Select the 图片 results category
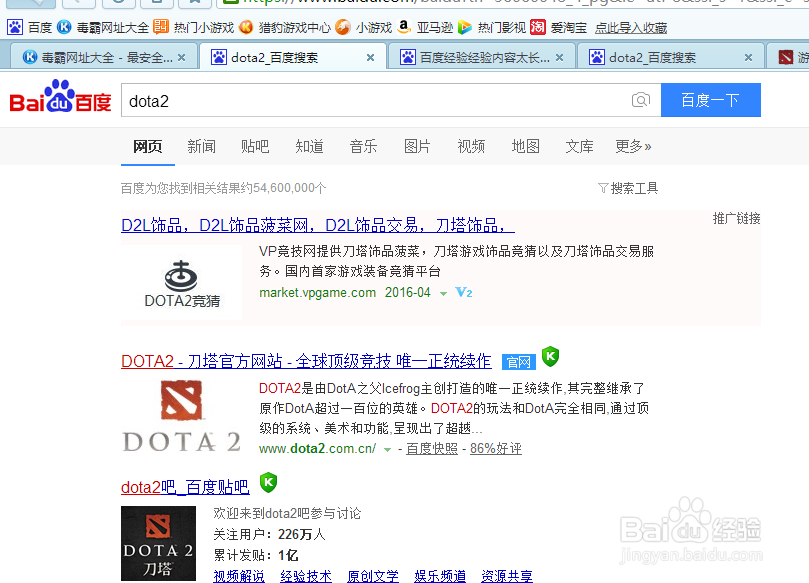This screenshot has width=809, height=583. pos(417,147)
